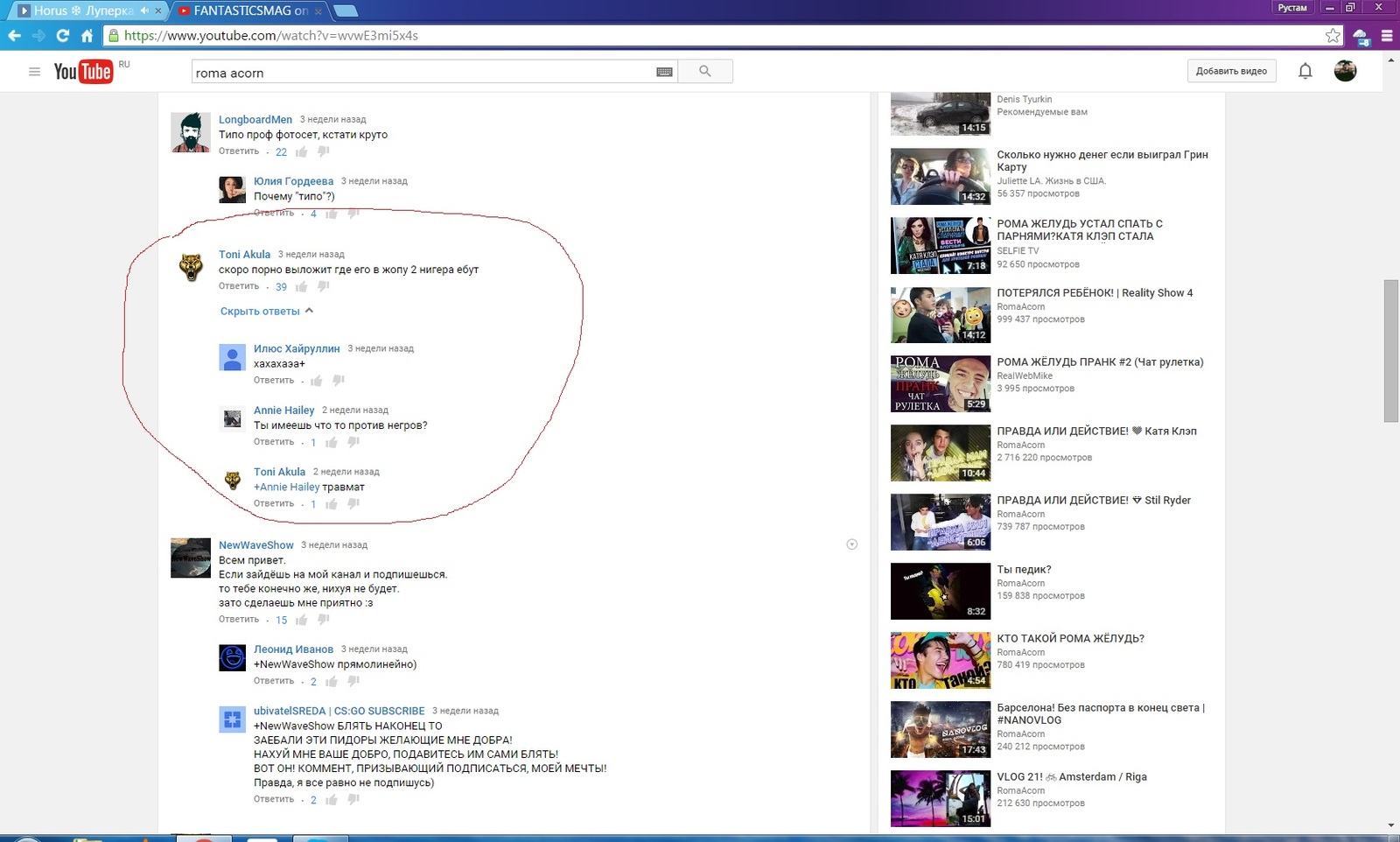Open the on-screen keyboard icon in search box

coord(664,72)
